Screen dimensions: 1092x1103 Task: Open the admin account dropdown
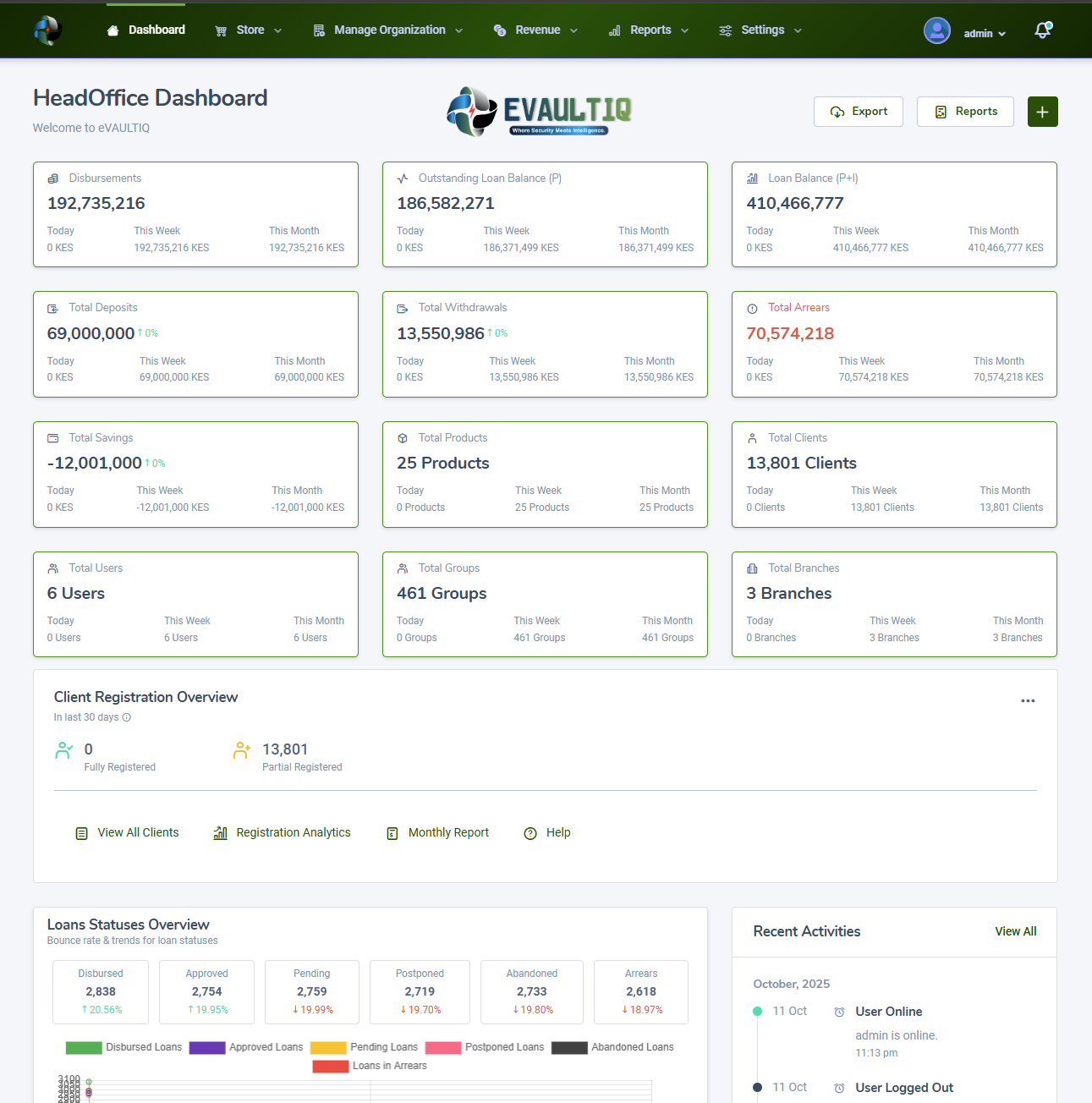pyautogui.click(x=985, y=34)
